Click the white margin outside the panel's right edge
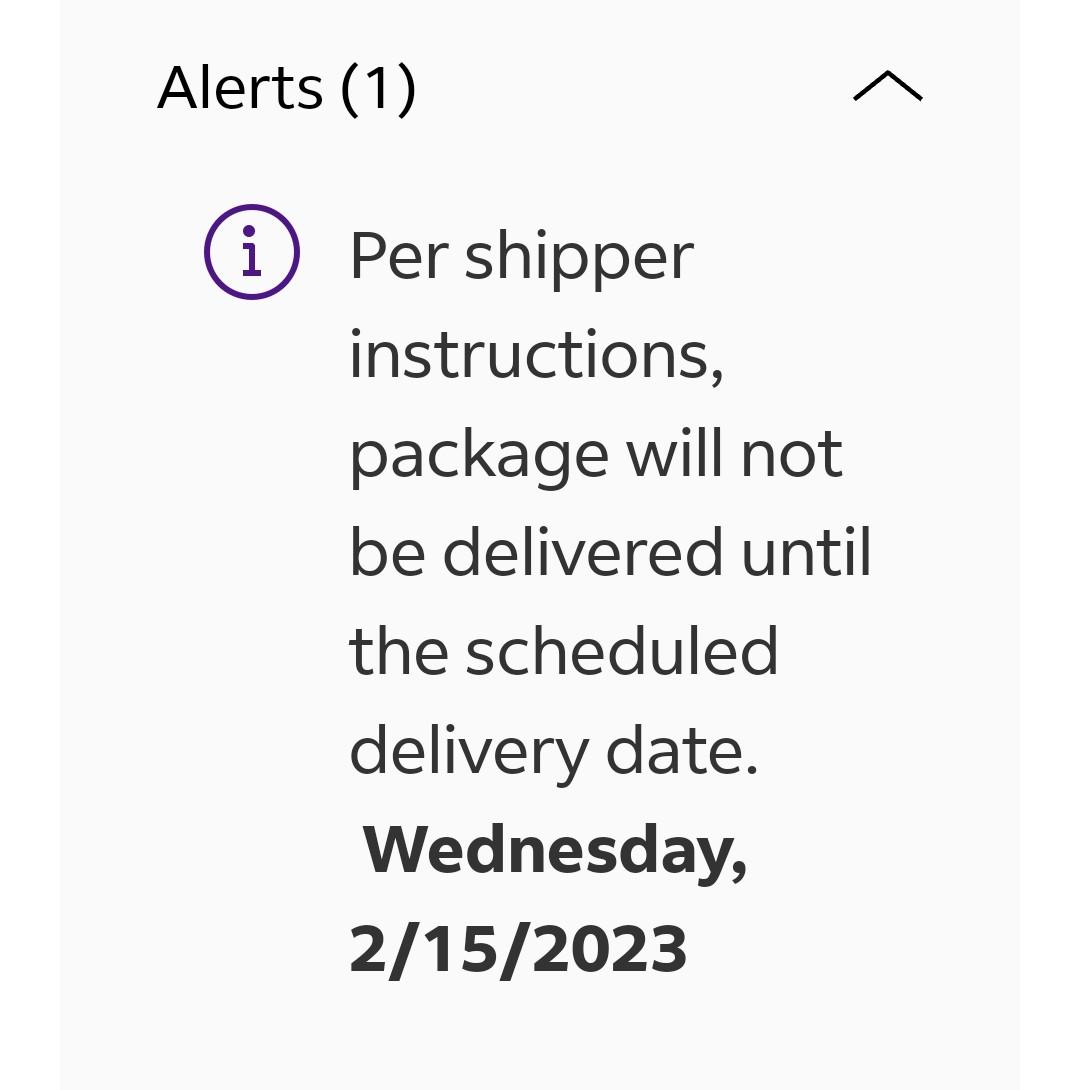The width and height of the screenshot is (1080, 1090). [x=1050, y=545]
